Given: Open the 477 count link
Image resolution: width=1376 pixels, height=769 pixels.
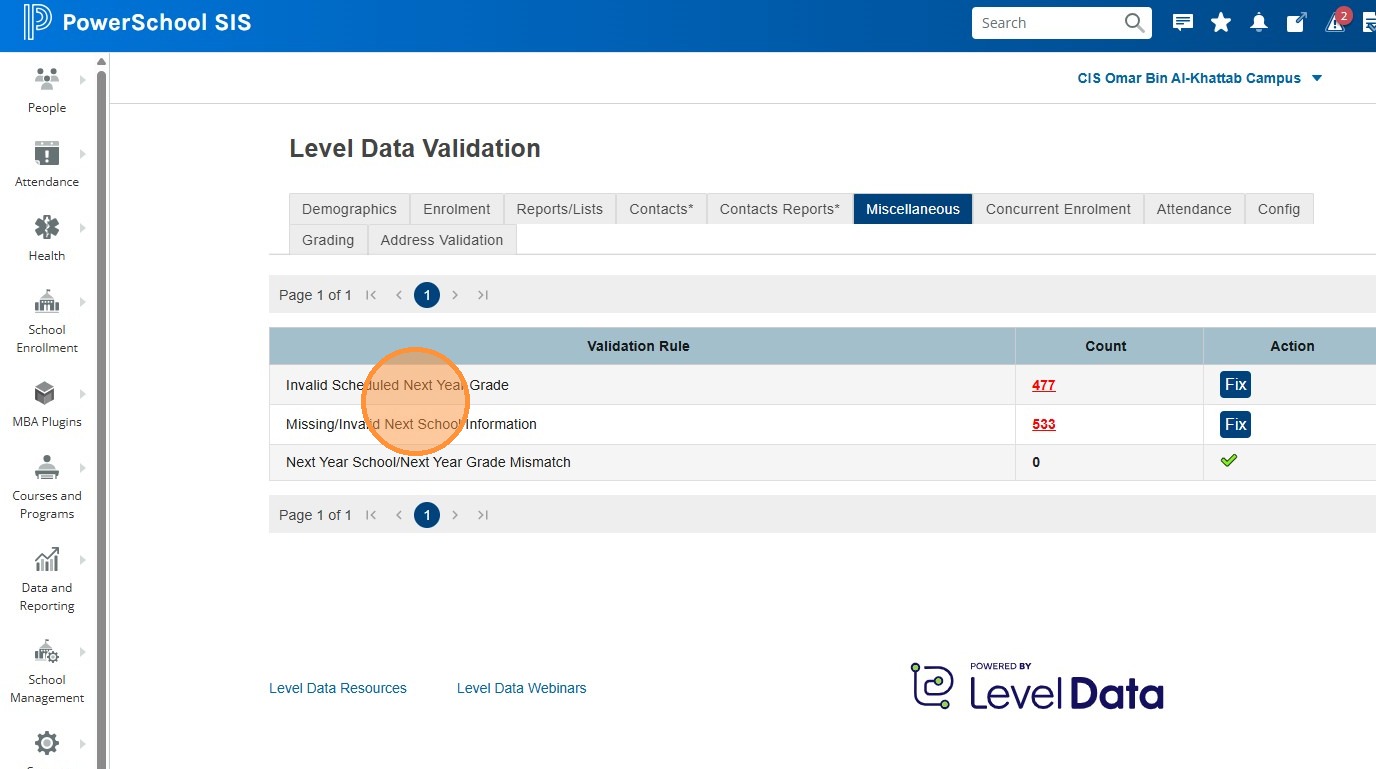Looking at the screenshot, I should click(1044, 385).
